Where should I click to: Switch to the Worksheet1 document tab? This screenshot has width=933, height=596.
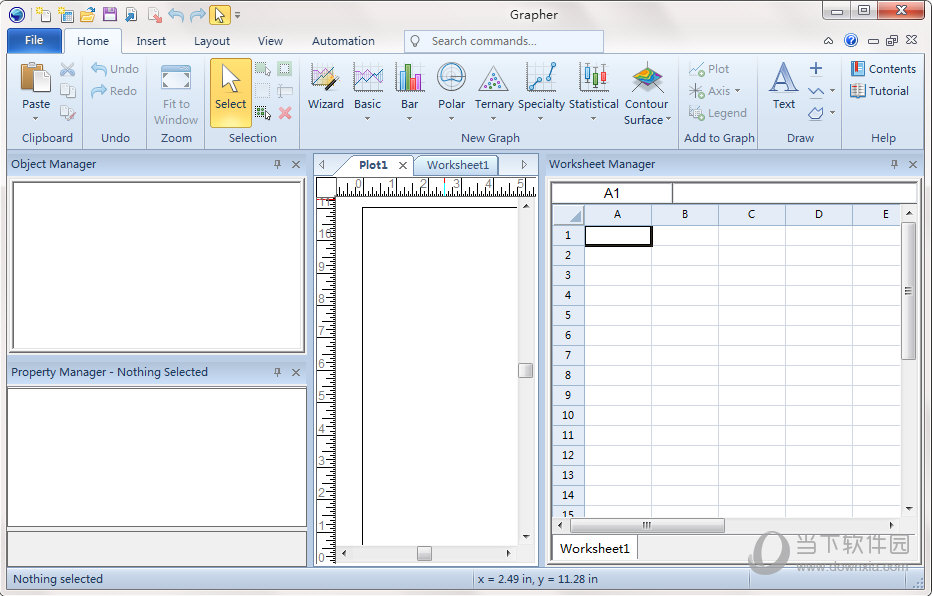click(x=458, y=165)
